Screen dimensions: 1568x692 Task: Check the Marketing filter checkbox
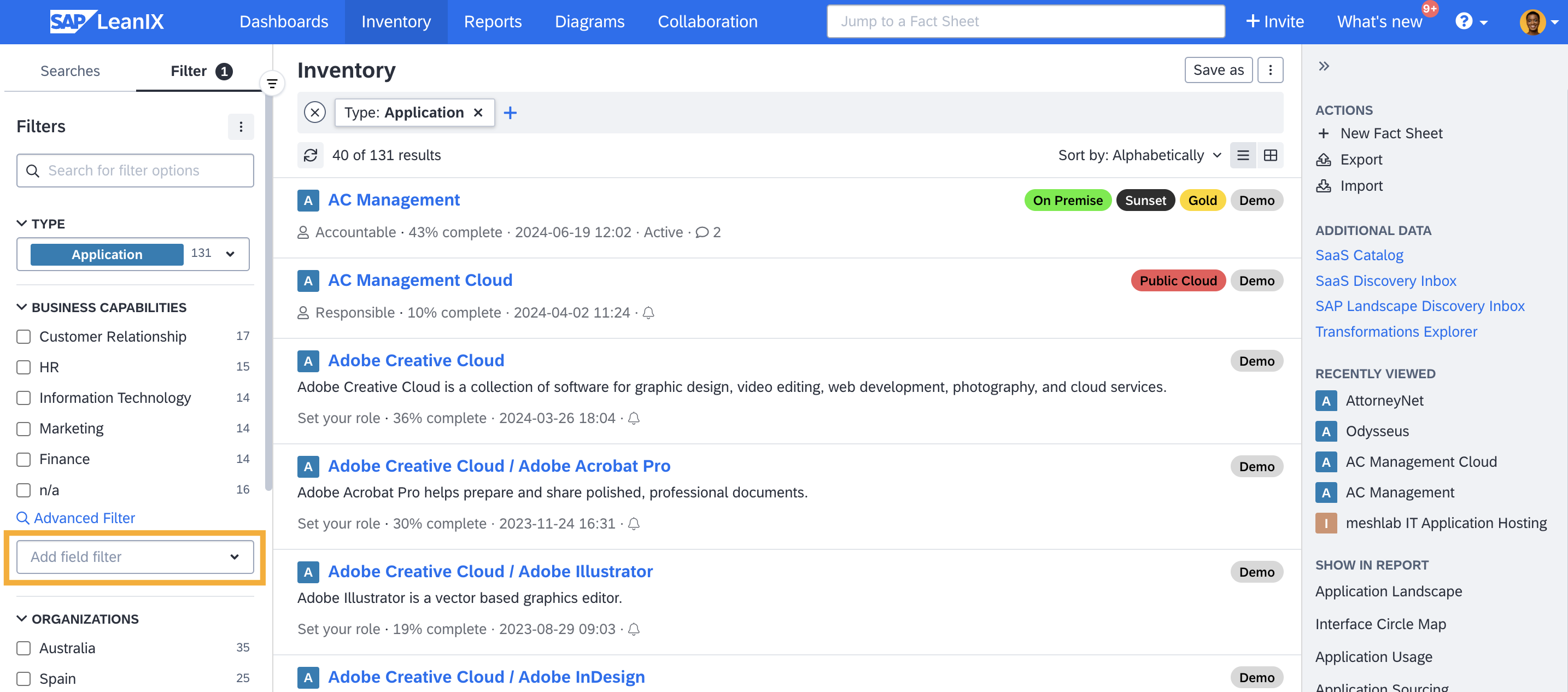coord(24,429)
